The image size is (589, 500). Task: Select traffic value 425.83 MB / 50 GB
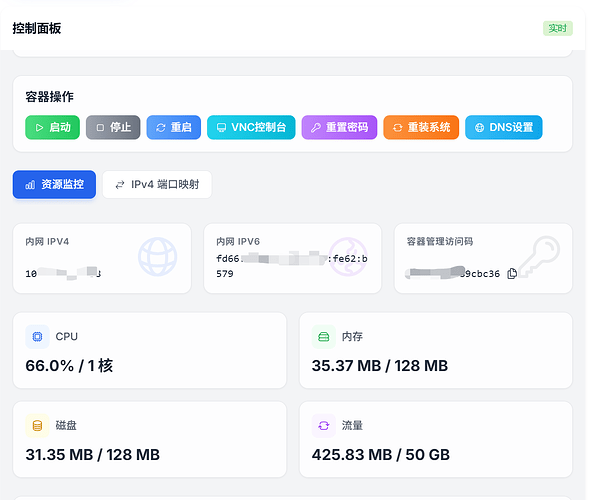click(381, 455)
